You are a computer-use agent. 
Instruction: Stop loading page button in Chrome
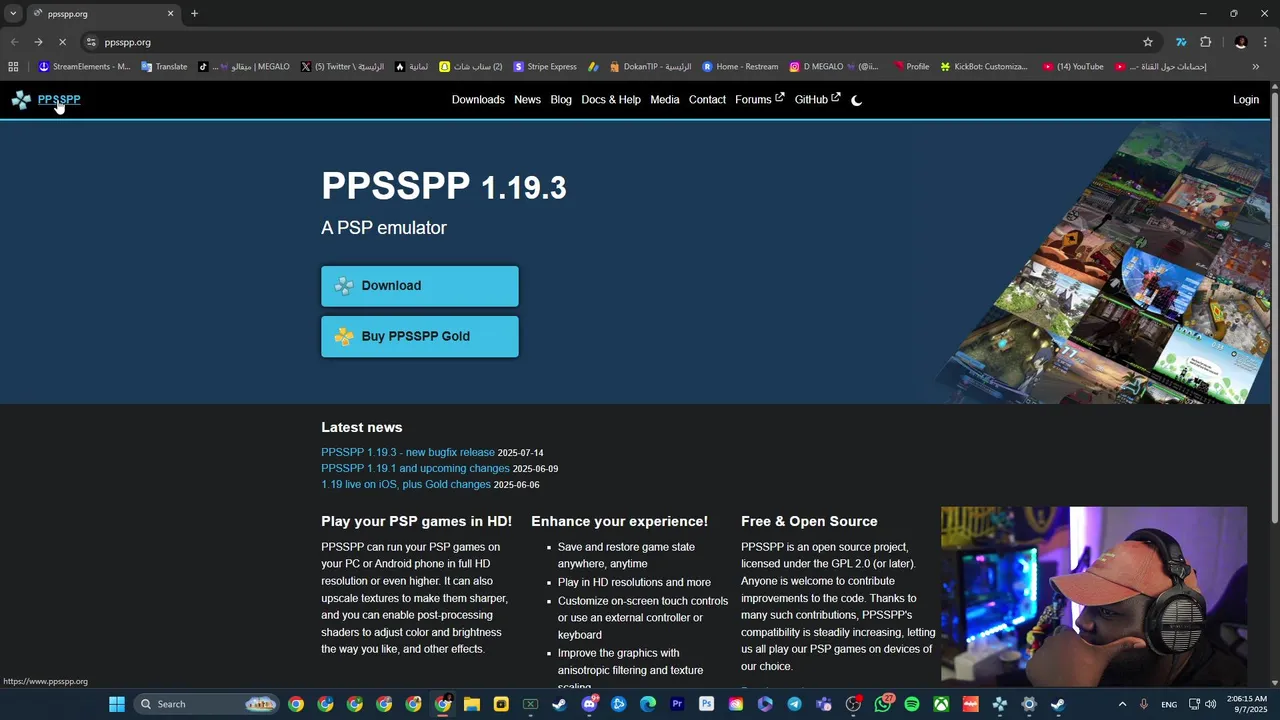point(62,42)
